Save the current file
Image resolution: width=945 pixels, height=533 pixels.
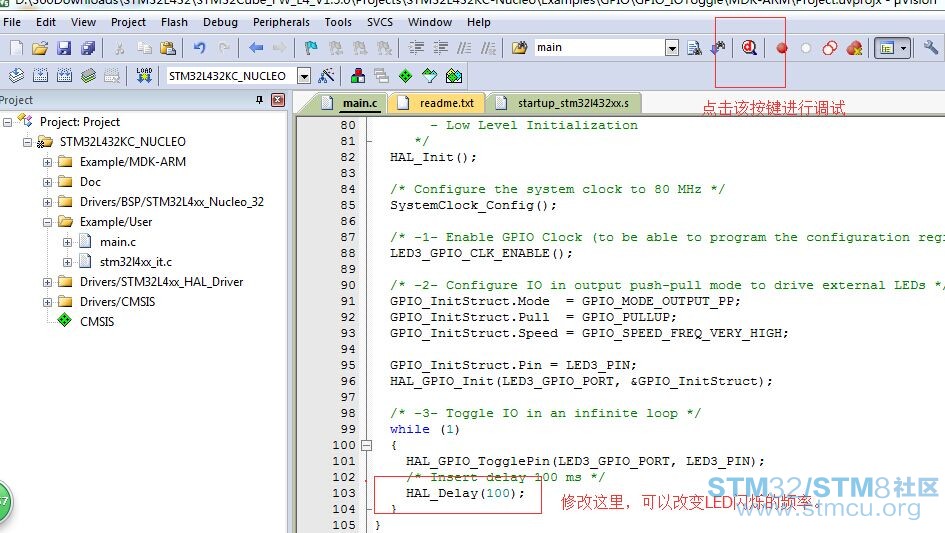64,48
